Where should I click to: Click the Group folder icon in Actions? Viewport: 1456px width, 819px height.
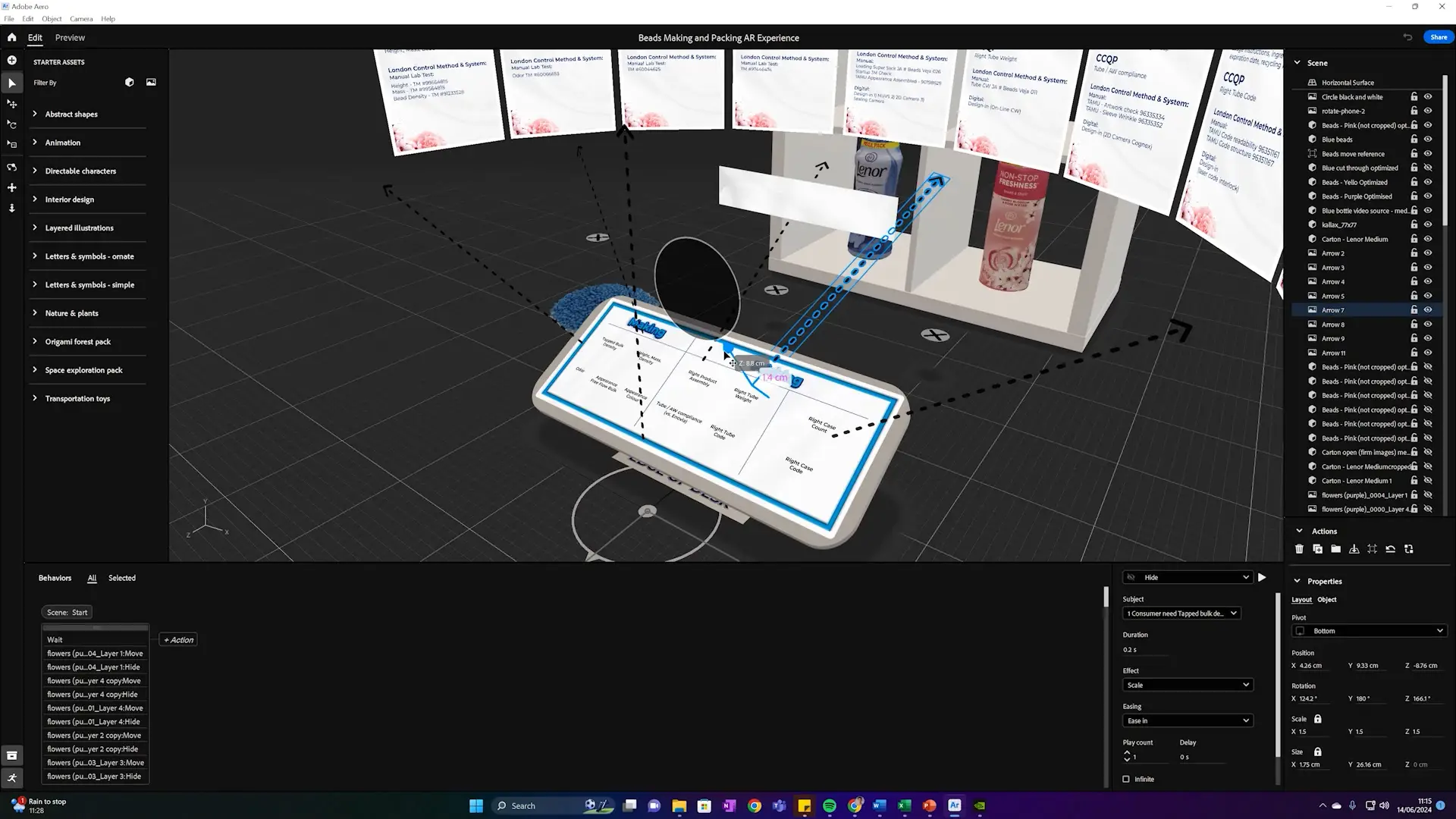click(1335, 549)
